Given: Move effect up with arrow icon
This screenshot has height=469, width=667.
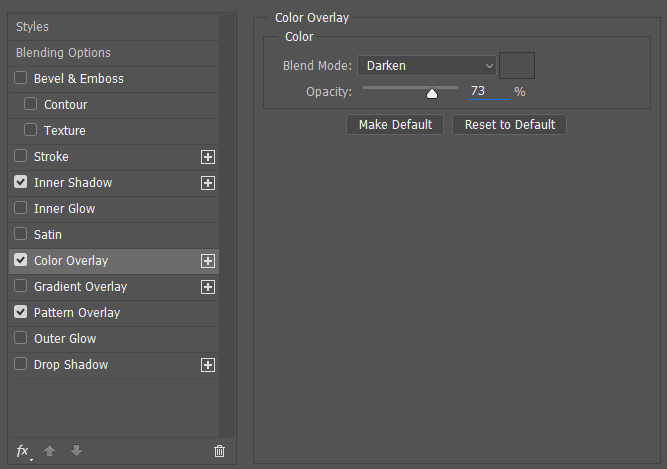Looking at the screenshot, I should click(x=49, y=451).
